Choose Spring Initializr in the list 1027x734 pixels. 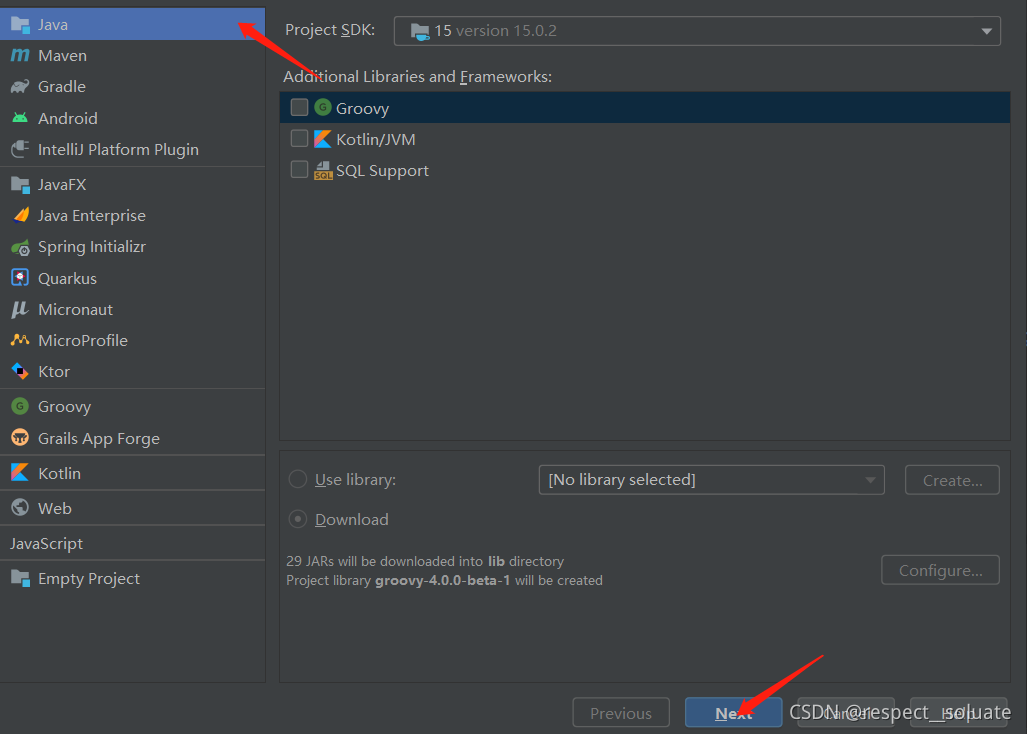point(132,247)
